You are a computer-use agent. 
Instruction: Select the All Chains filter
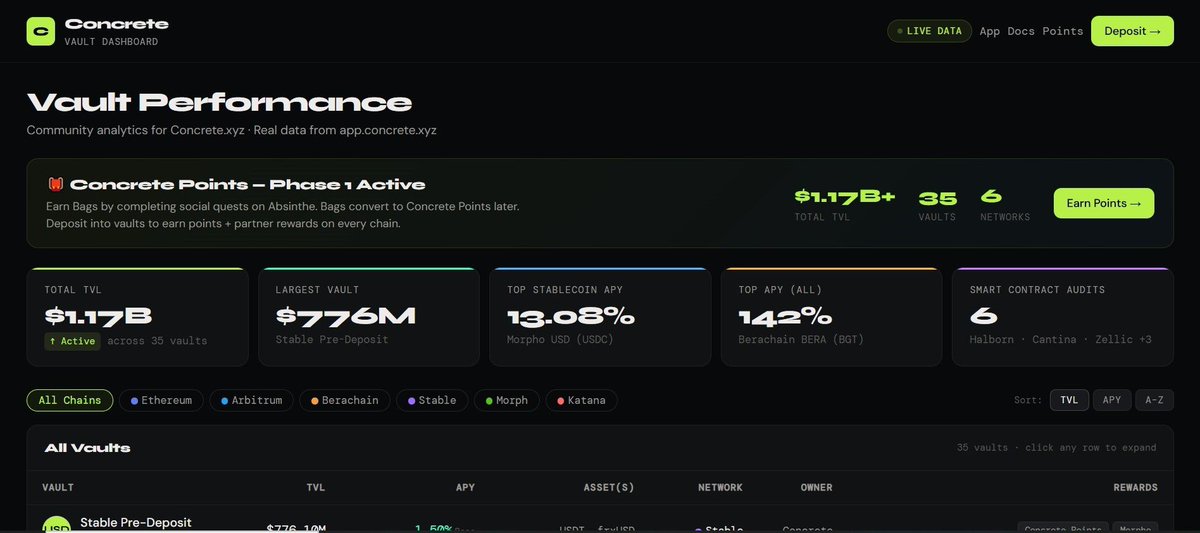[70, 400]
